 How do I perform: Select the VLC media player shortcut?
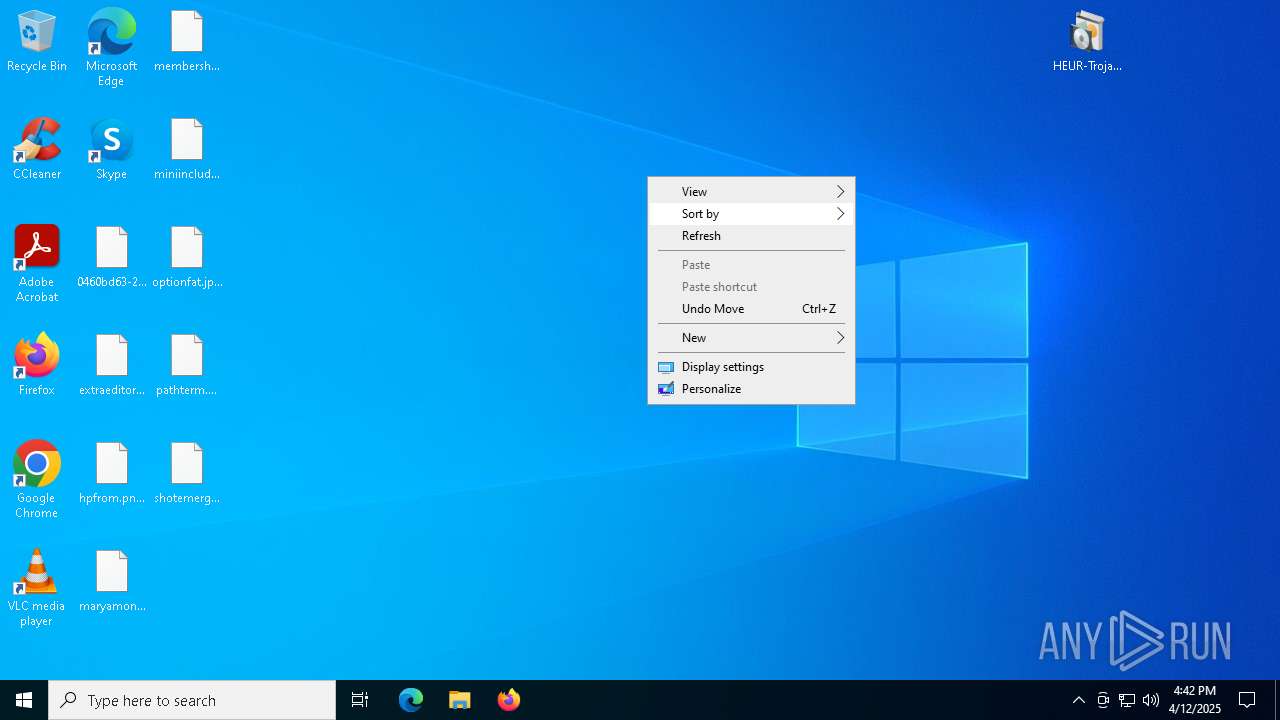pyautogui.click(x=37, y=588)
